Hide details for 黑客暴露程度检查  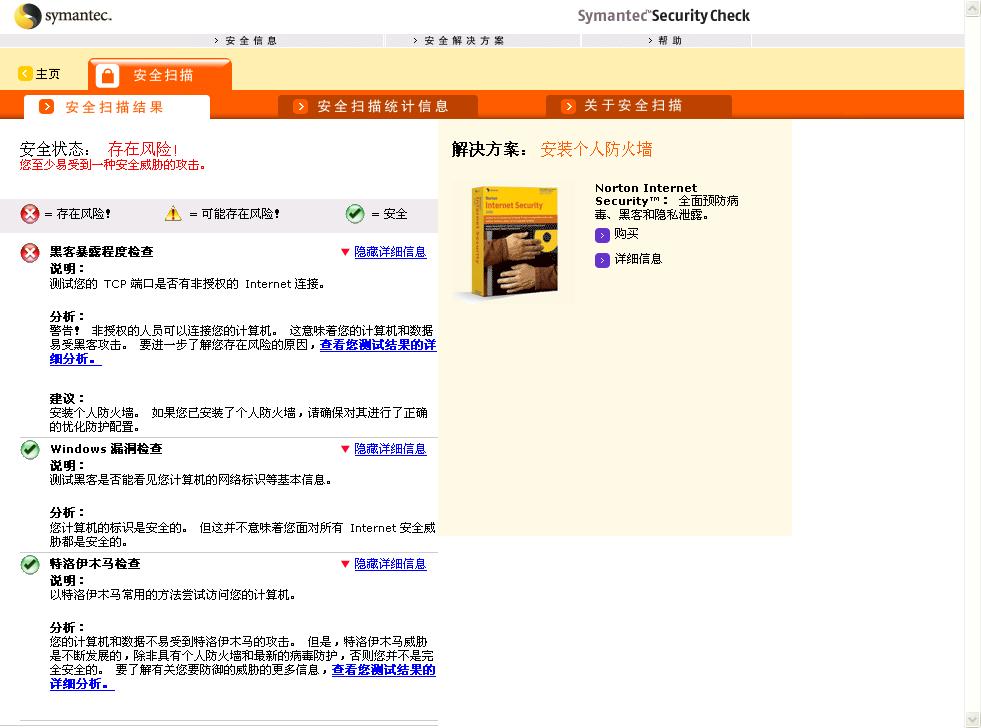coord(390,252)
